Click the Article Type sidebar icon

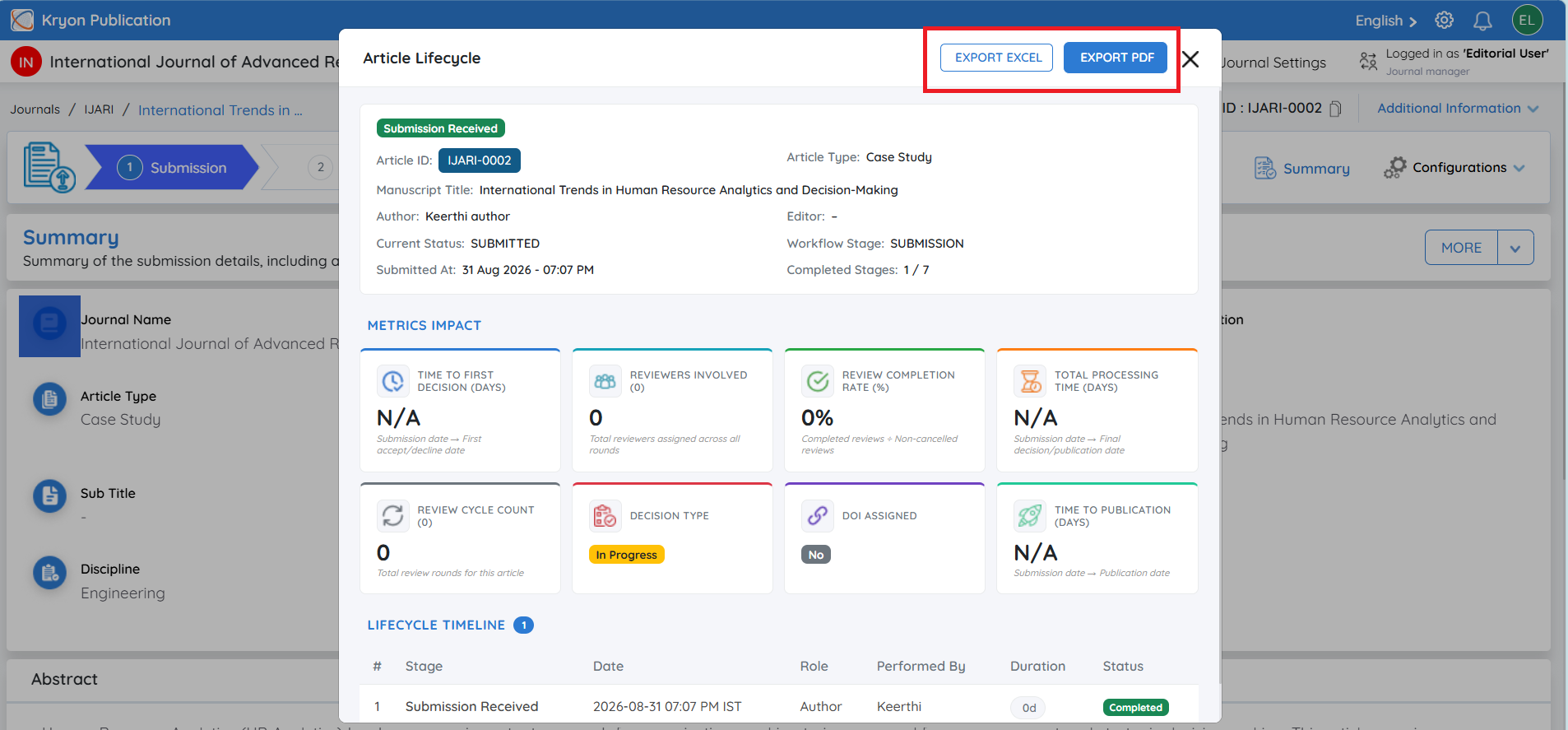click(49, 400)
